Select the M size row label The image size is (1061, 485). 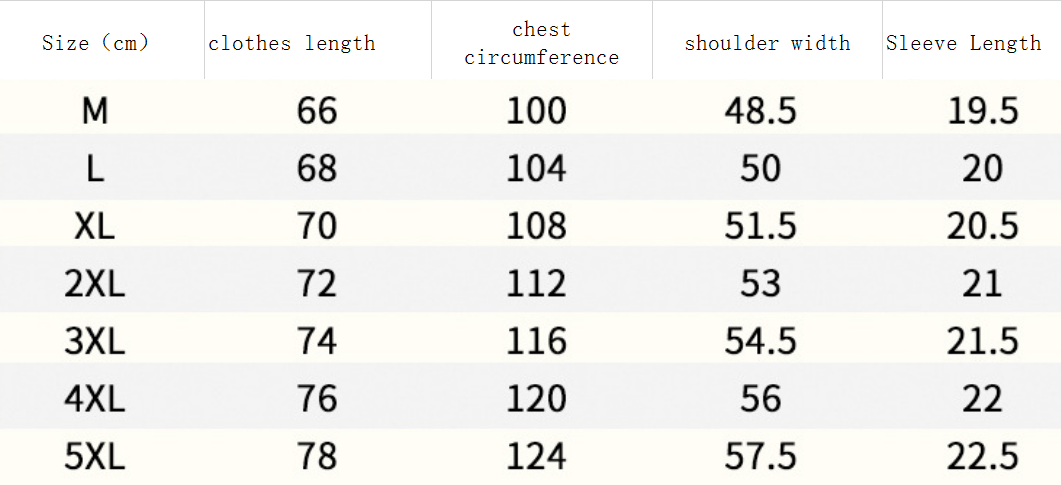tap(95, 110)
